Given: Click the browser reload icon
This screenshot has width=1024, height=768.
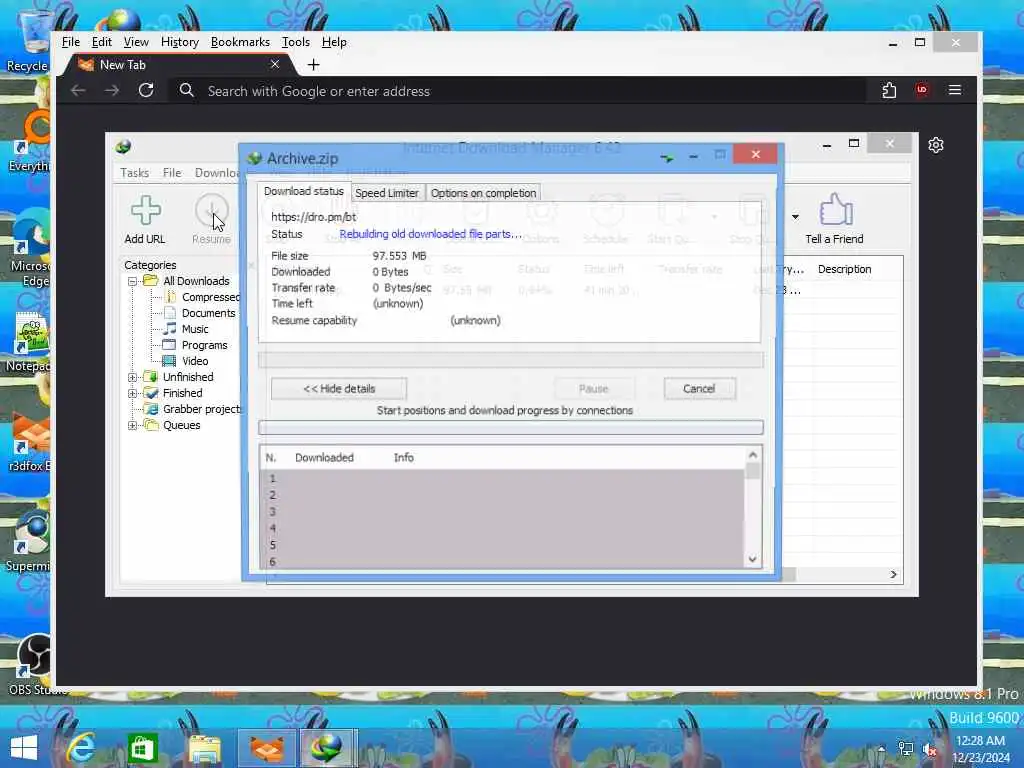Looking at the screenshot, I should click(x=146, y=90).
